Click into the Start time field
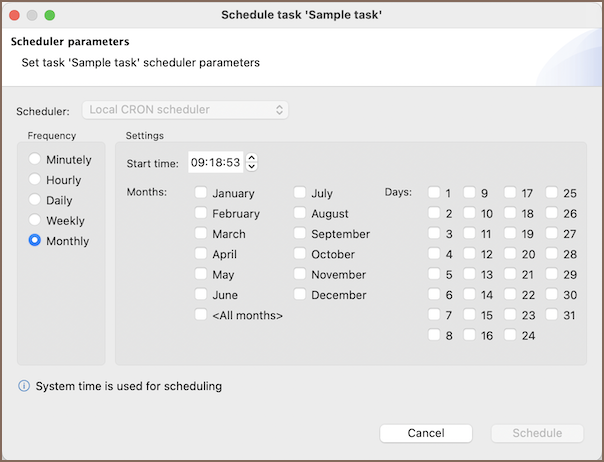The image size is (604, 462). click(215, 162)
